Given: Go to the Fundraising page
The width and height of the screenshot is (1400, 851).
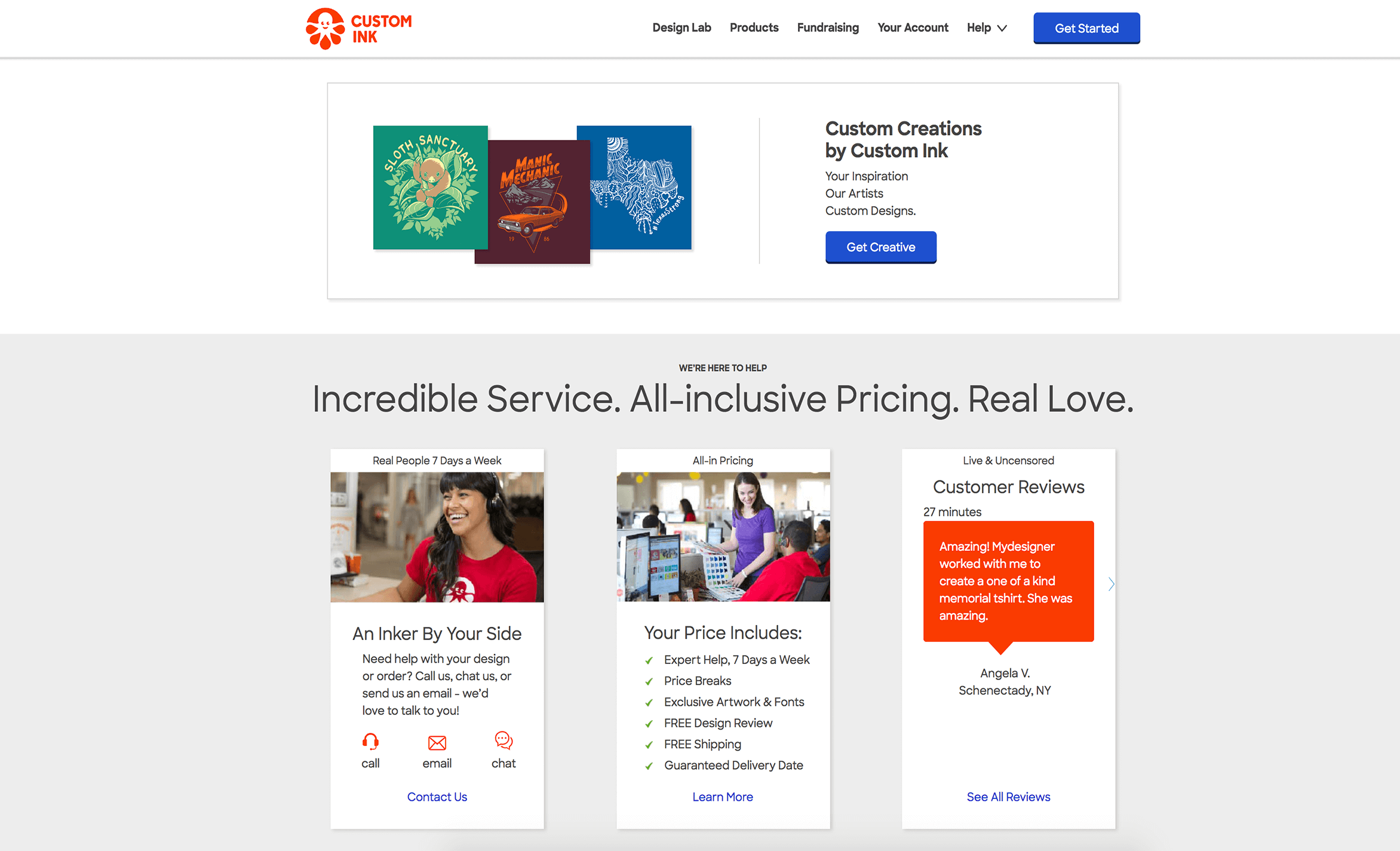Looking at the screenshot, I should coord(828,27).
